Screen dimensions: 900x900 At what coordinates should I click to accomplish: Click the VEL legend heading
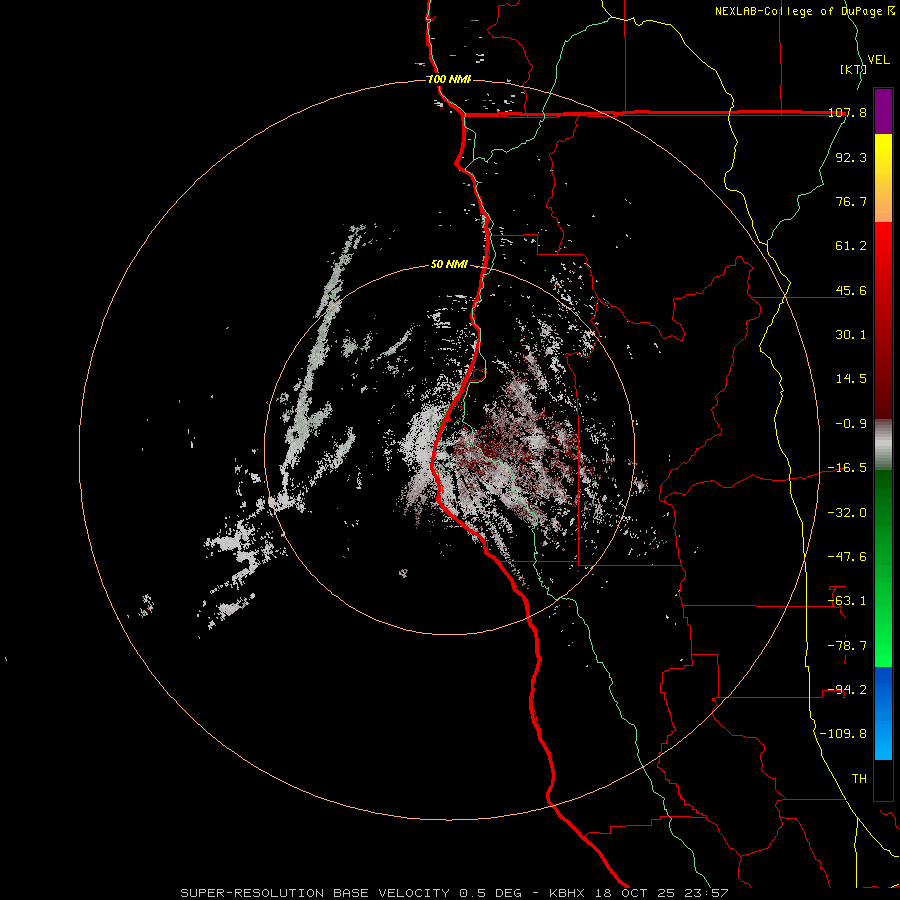878,60
